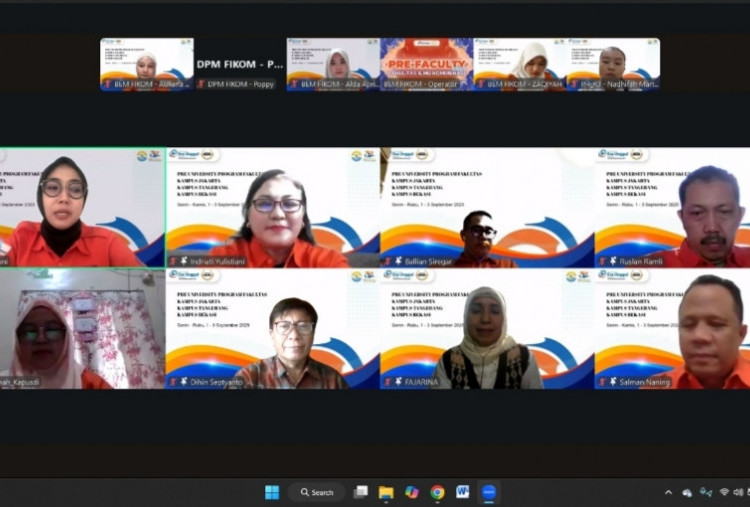The width and height of the screenshot is (750, 507).
Task: Click the muted mic icon beside DPM FIKOM - Poppy
Action: pos(201,84)
